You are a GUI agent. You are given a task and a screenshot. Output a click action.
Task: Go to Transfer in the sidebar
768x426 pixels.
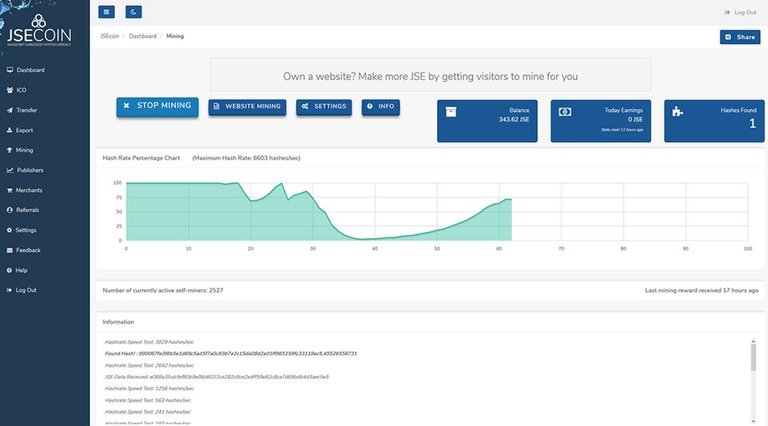tap(26, 110)
